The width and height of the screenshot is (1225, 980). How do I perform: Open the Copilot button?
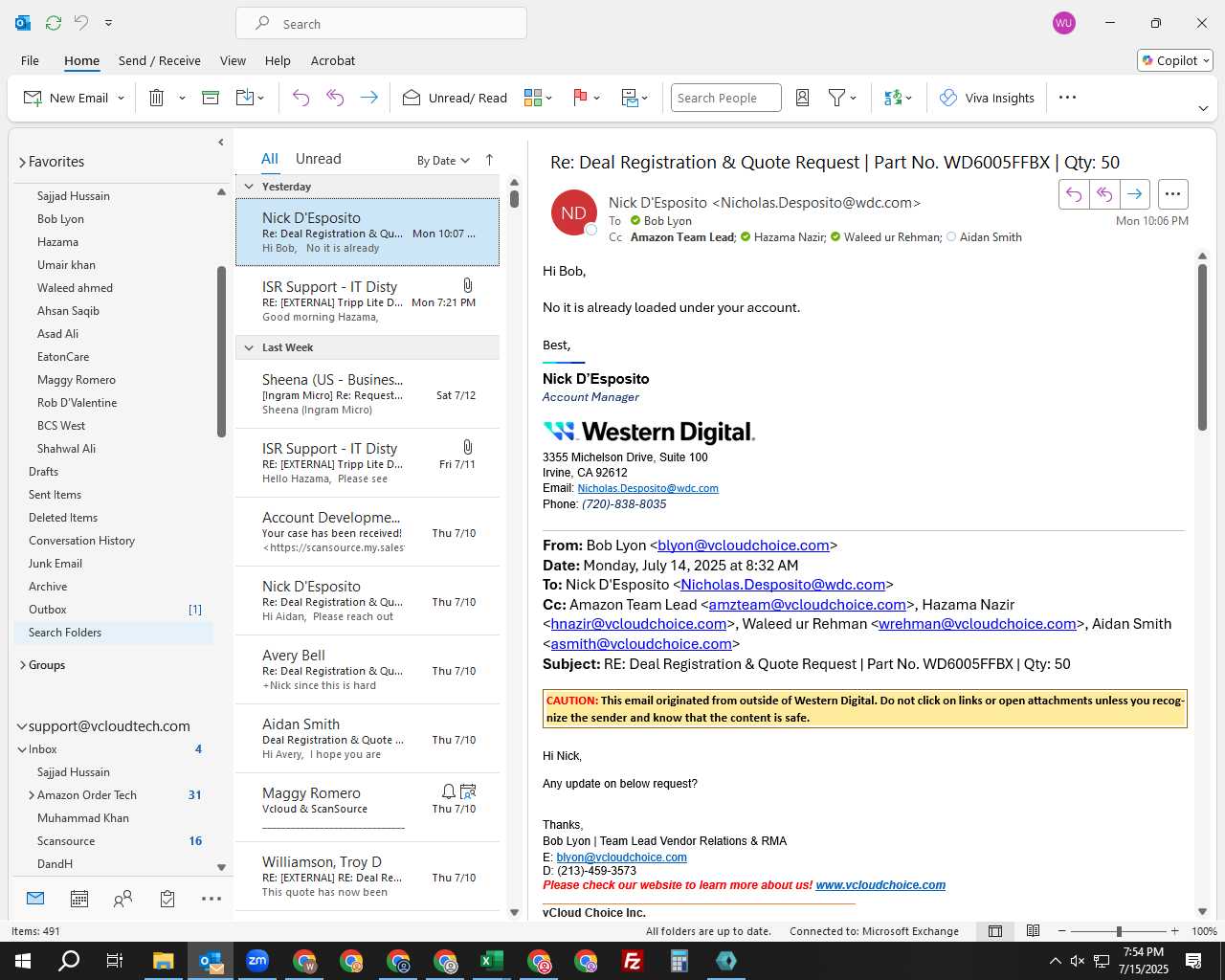(1175, 60)
